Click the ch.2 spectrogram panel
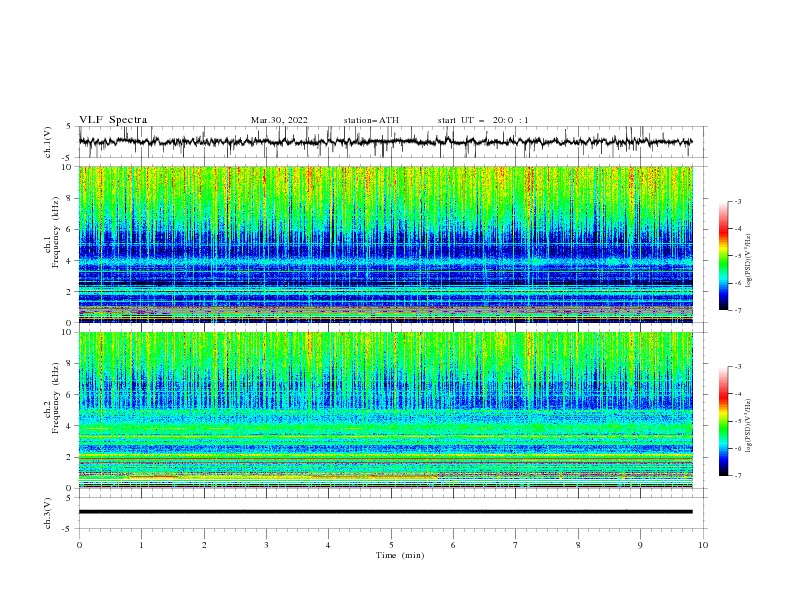 [385, 410]
